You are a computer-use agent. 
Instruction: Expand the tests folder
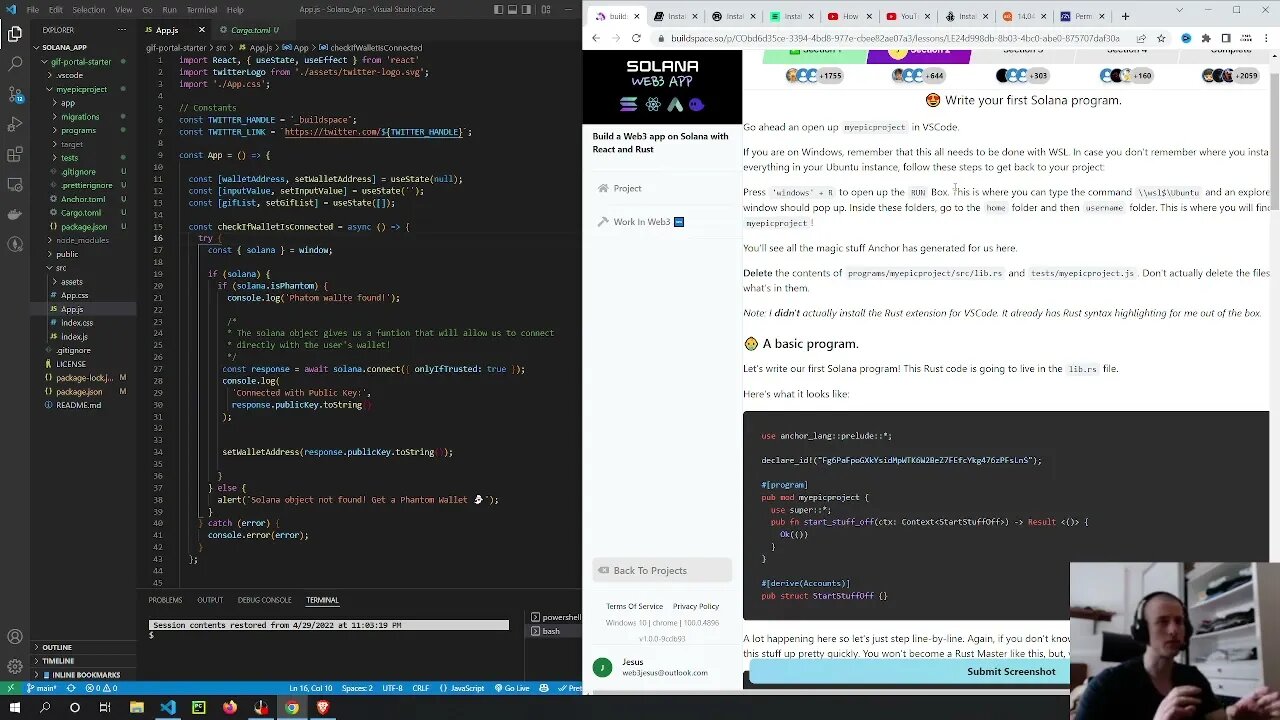coord(69,157)
